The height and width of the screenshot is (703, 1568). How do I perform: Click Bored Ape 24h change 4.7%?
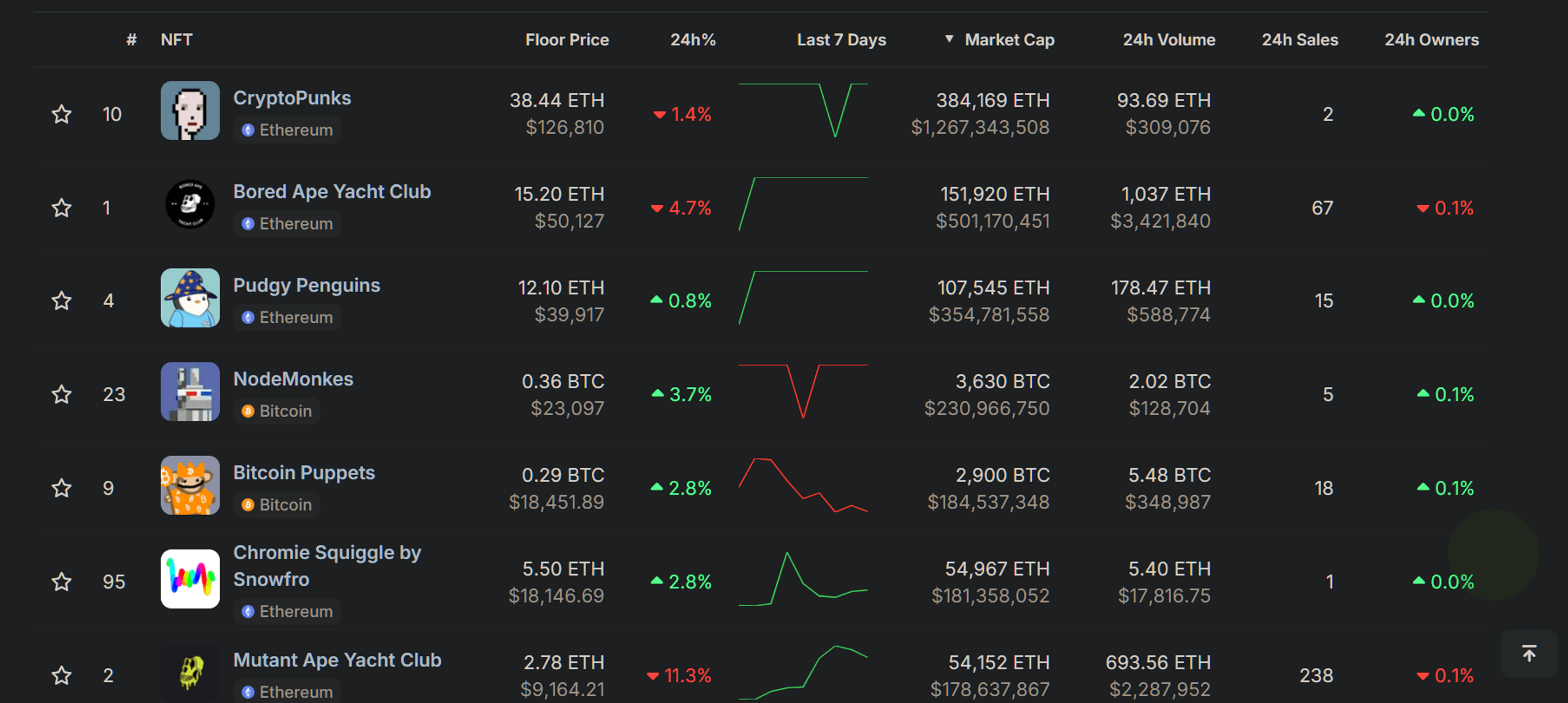tap(681, 208)
